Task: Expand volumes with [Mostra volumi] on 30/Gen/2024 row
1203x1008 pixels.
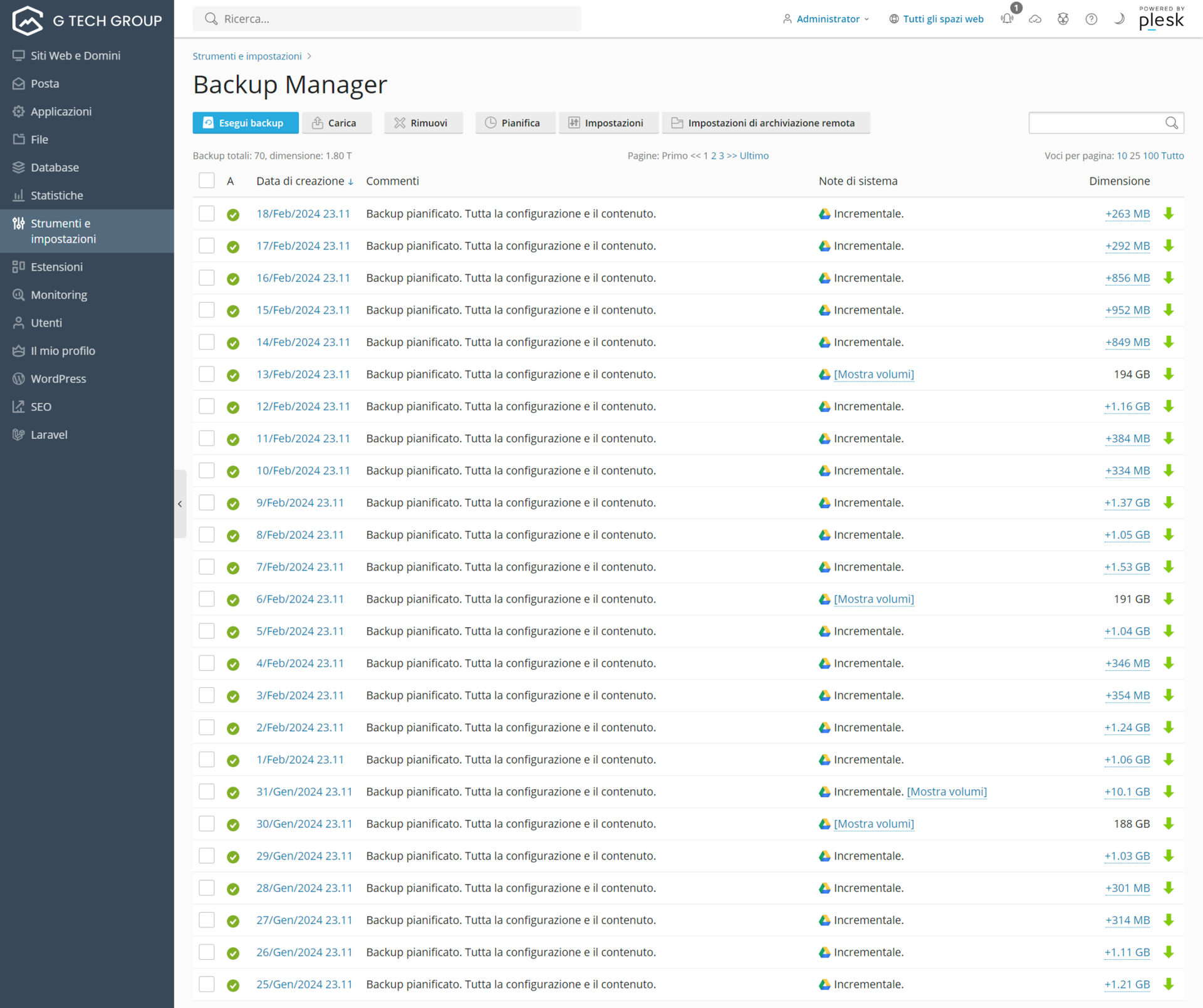Action: click(x=874, y=824)
